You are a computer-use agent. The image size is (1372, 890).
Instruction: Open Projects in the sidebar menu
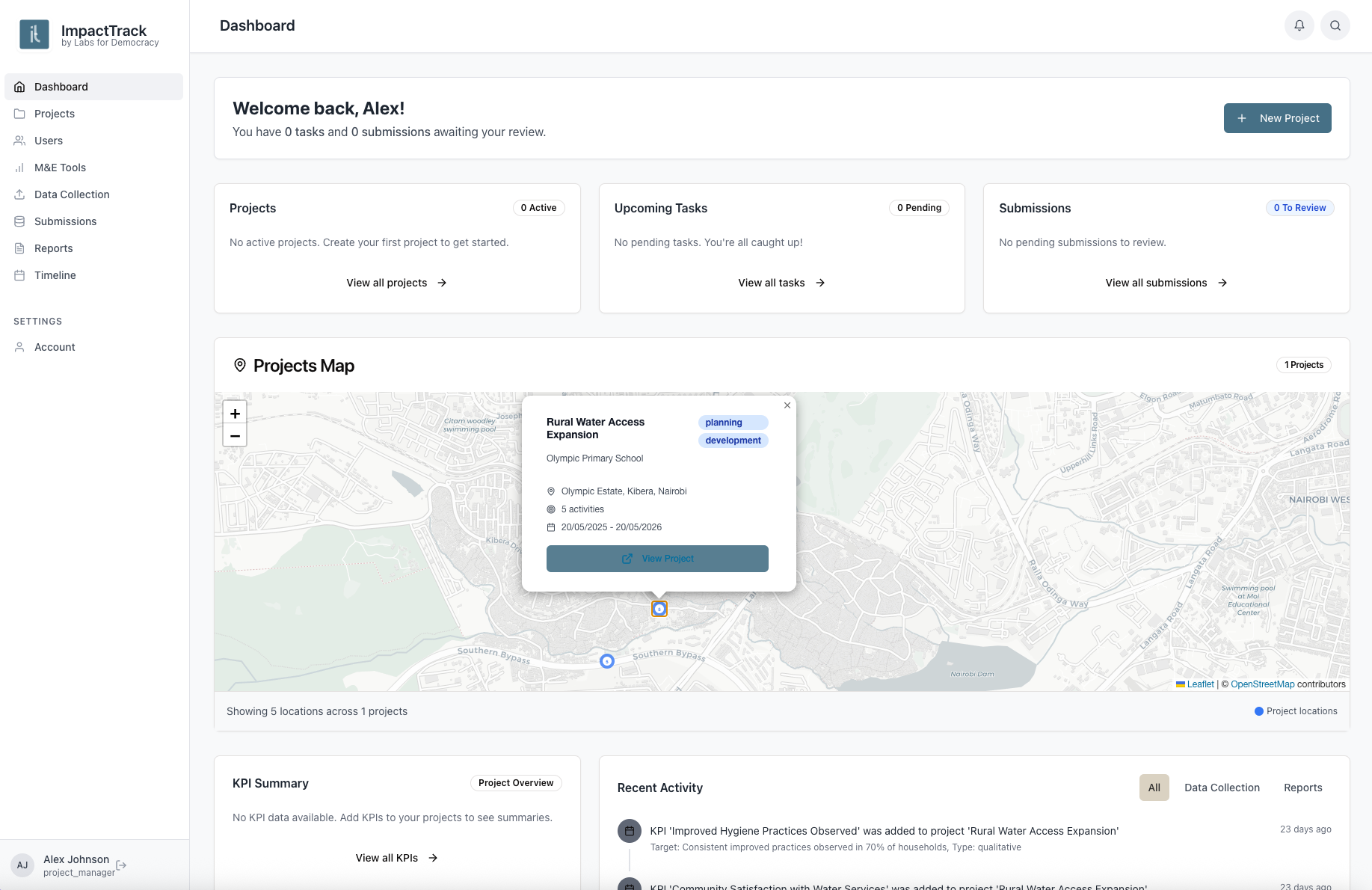(x=93, y=114)
